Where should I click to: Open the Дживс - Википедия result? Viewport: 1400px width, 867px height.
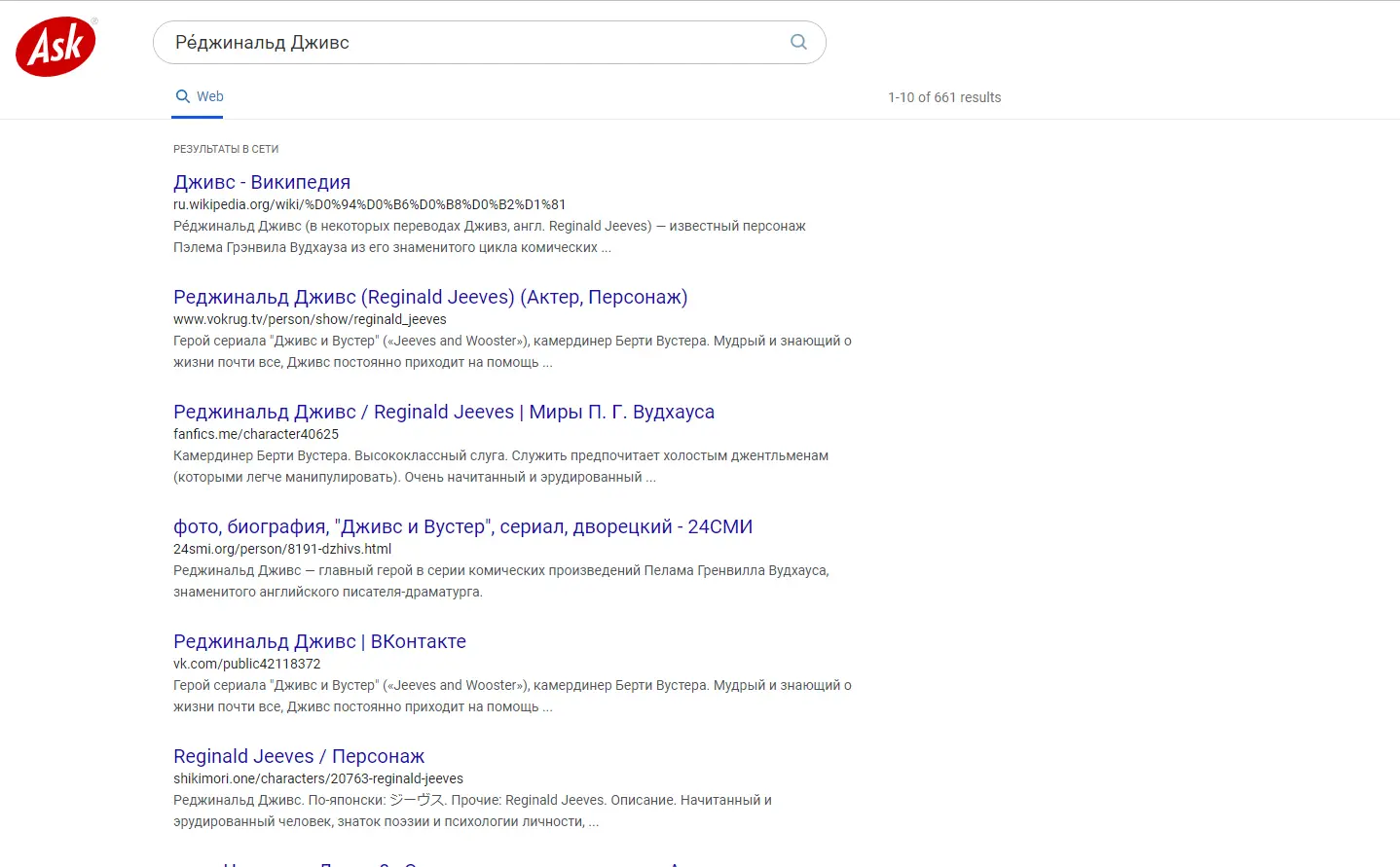click(x=262, y=182)
